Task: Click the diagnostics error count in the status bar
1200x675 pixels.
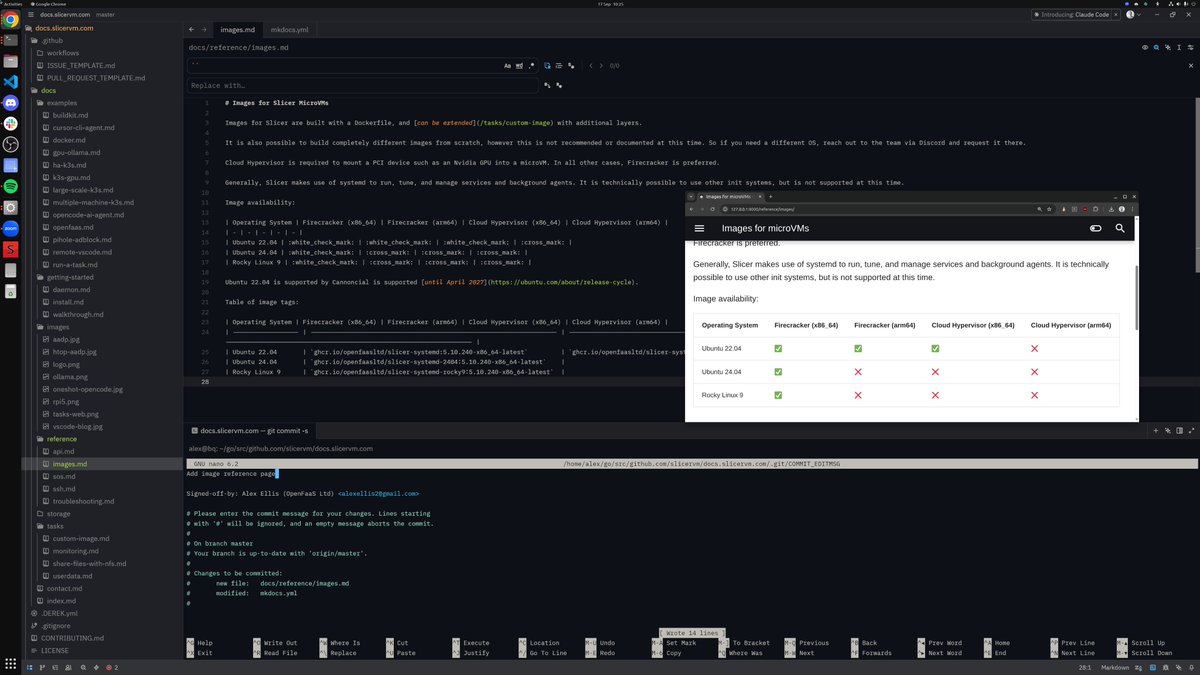Action: [x=112, y=667]
